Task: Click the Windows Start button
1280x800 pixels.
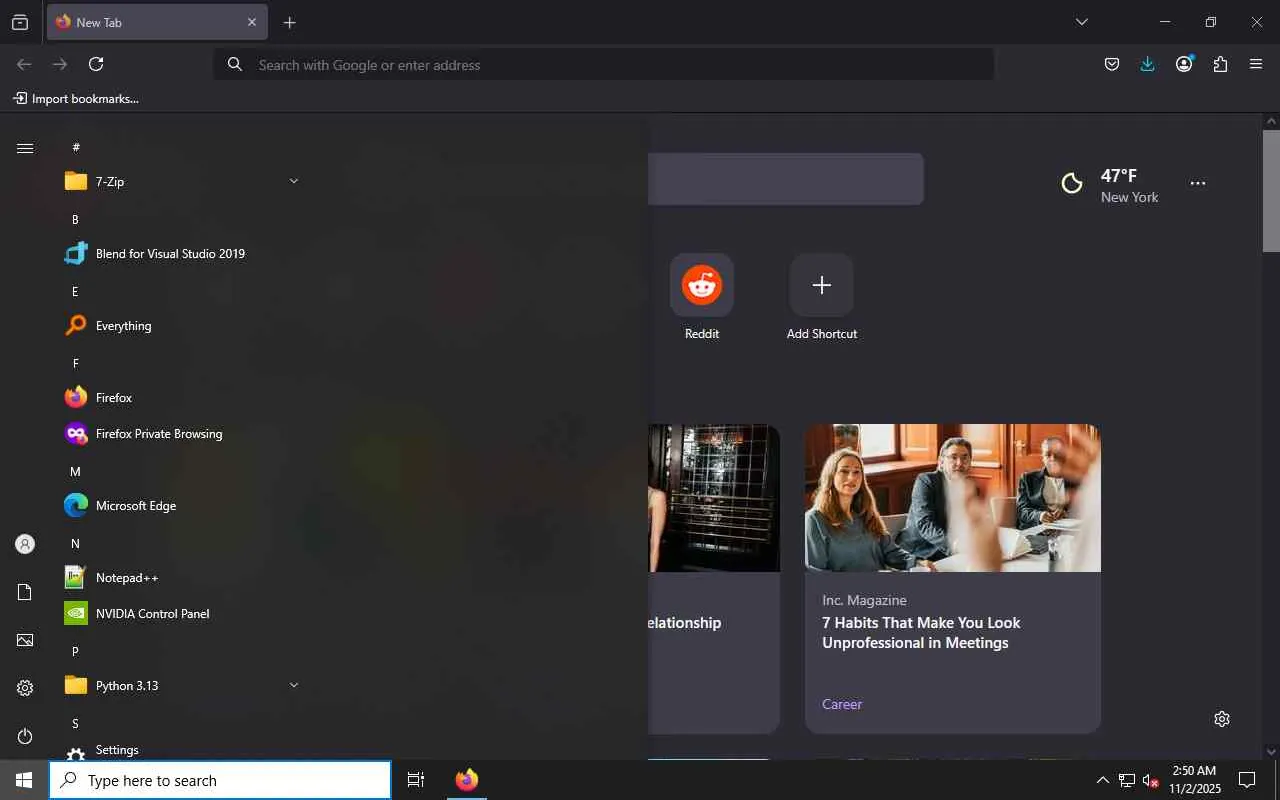Action: click(24, 780)
